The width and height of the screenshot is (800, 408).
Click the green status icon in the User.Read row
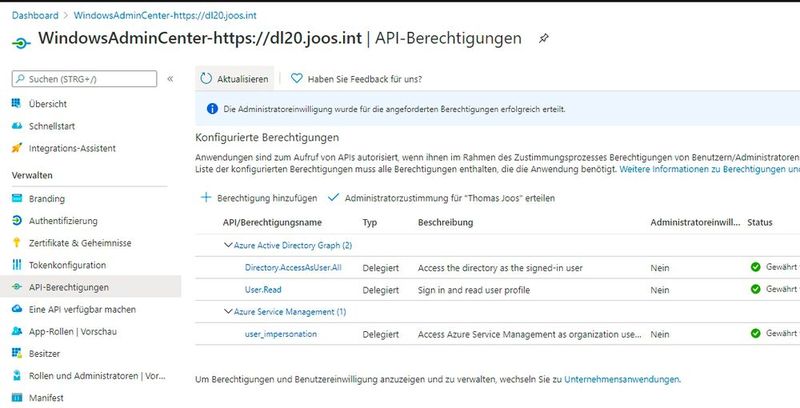[756, 289]
